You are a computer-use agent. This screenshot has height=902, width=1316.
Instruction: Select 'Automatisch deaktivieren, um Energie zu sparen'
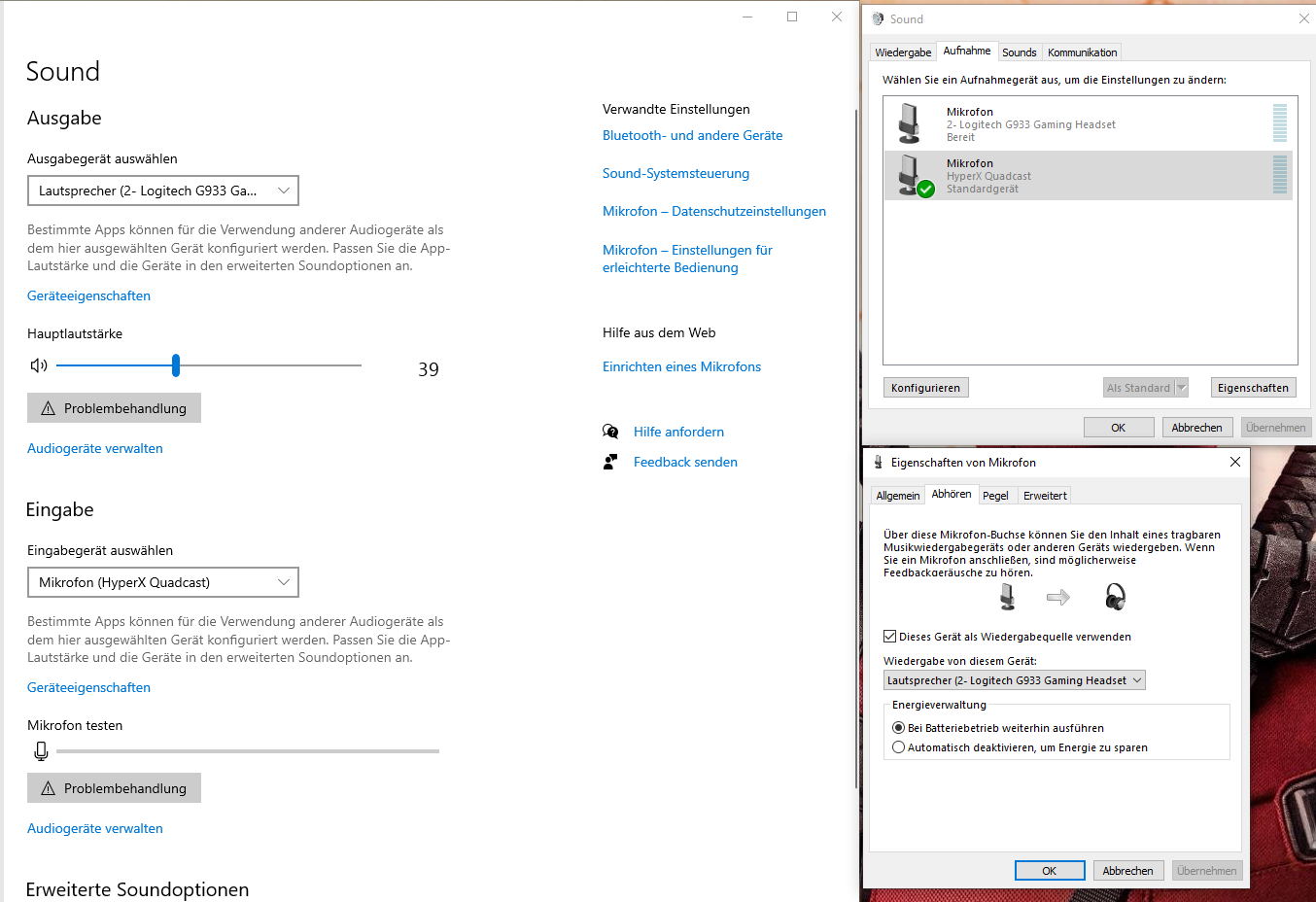click(898, 747)
